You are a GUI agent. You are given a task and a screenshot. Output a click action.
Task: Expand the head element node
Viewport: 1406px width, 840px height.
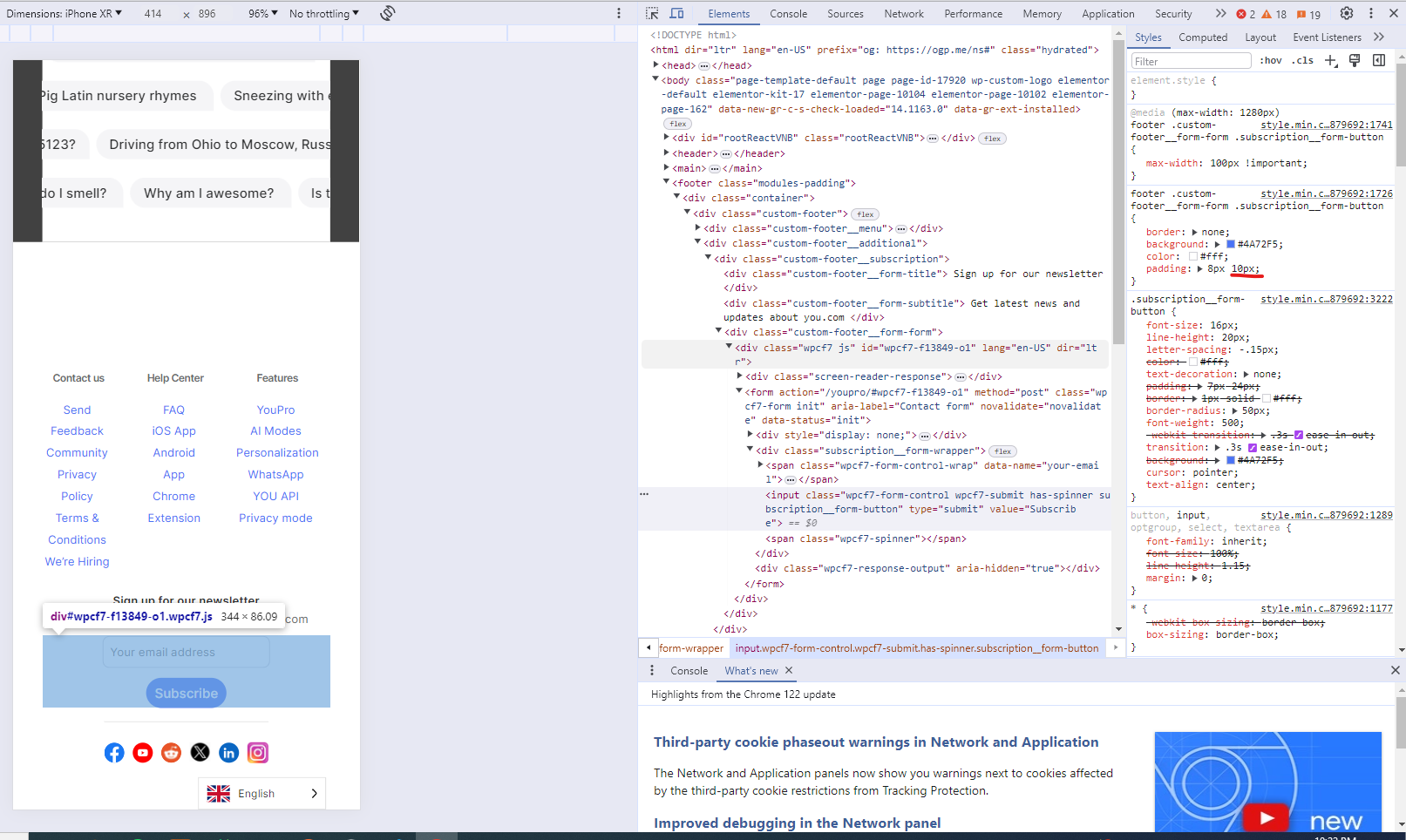point(656,65)
